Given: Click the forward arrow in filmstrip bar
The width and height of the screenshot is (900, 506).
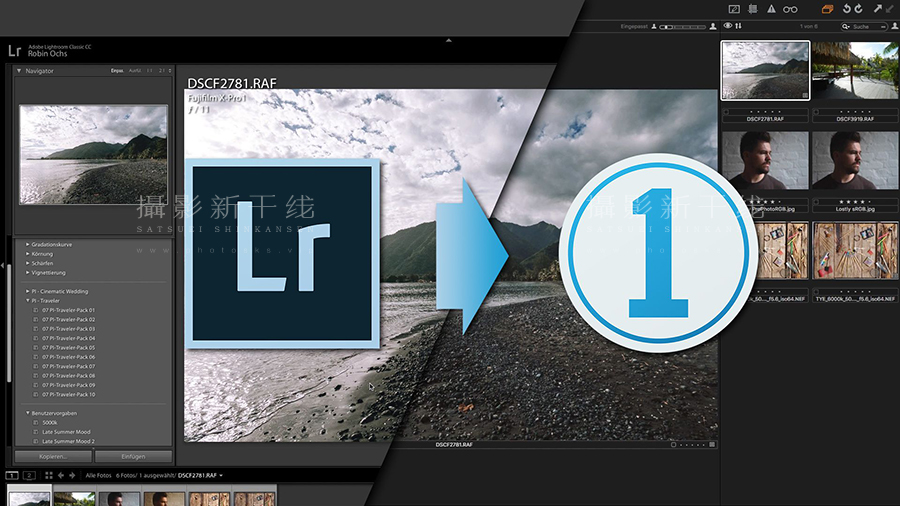Looking at the screenshot, I should point(72,475).
